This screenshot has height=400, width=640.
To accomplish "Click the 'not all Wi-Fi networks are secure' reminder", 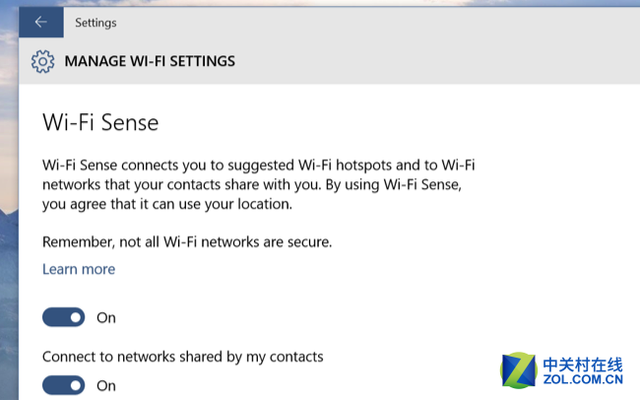I will [x=187, y=241].
